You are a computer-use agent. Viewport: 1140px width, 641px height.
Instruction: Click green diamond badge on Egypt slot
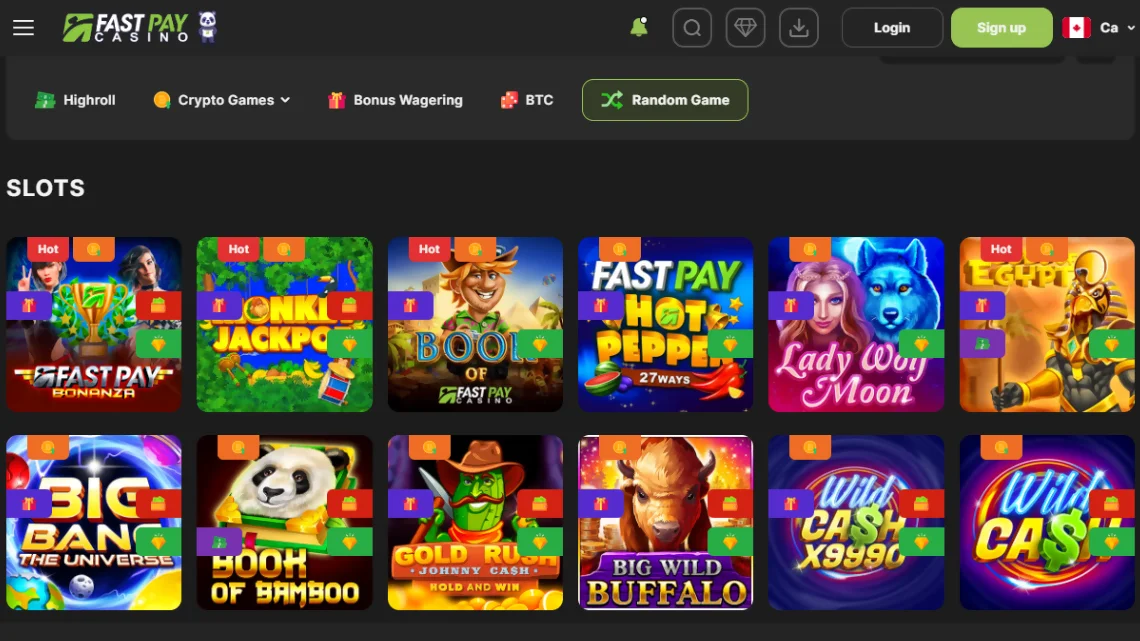[1112, 344]
